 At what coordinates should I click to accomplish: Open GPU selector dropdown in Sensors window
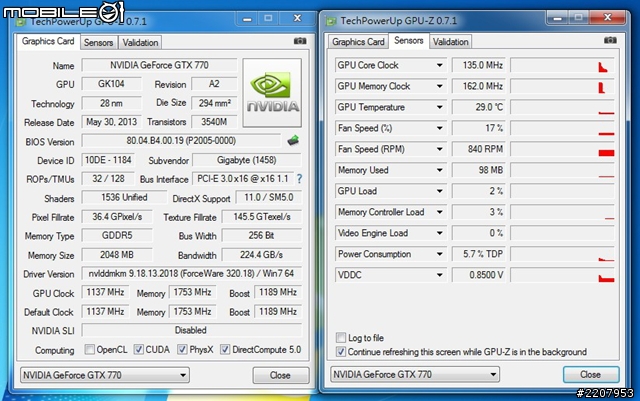tap(415, 374)
